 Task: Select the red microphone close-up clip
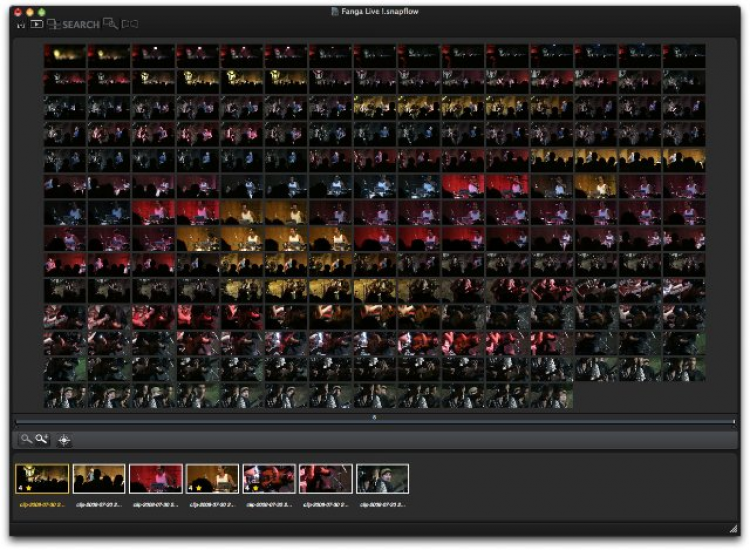(x=326, y=478)
